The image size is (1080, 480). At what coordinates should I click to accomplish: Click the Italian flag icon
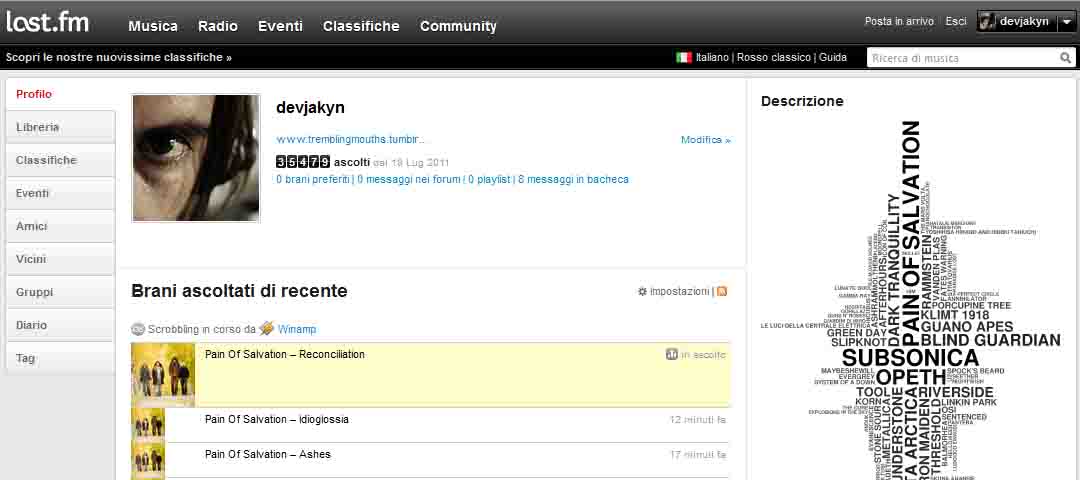point(683,58)
